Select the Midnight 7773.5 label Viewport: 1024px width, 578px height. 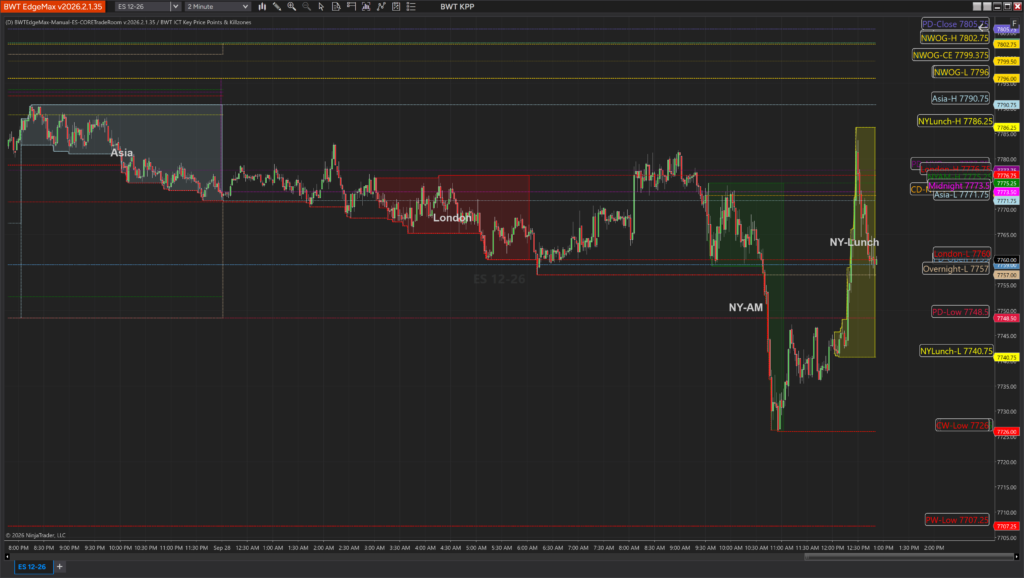coord(958,186)
